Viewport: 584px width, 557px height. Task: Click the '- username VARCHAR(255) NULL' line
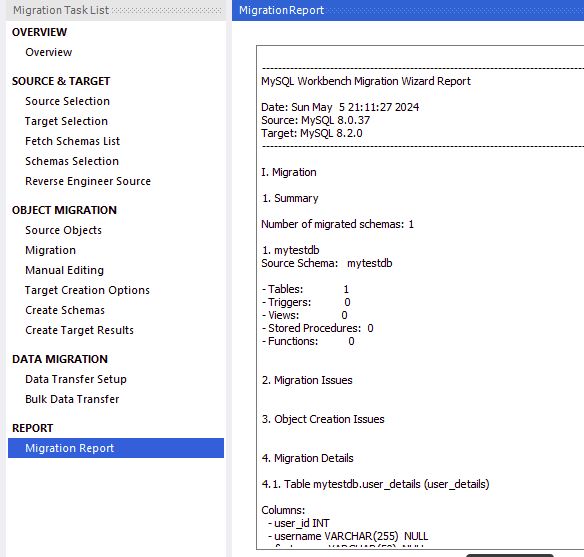pos(348,536)
